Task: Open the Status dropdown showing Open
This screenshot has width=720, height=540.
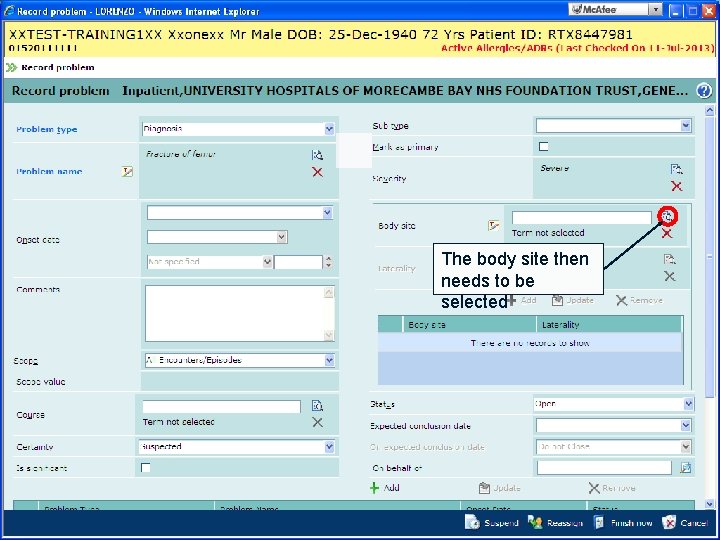Action: 688,404
